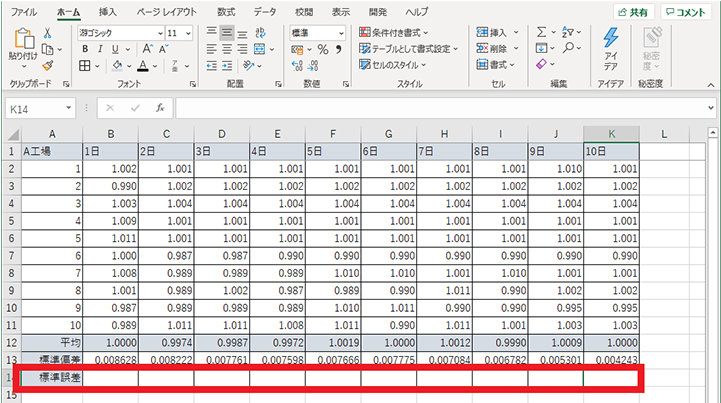The width and height of the screenshot is (721, 403).
Task: Click inside the formula bar
Action: tap(441, 109)
